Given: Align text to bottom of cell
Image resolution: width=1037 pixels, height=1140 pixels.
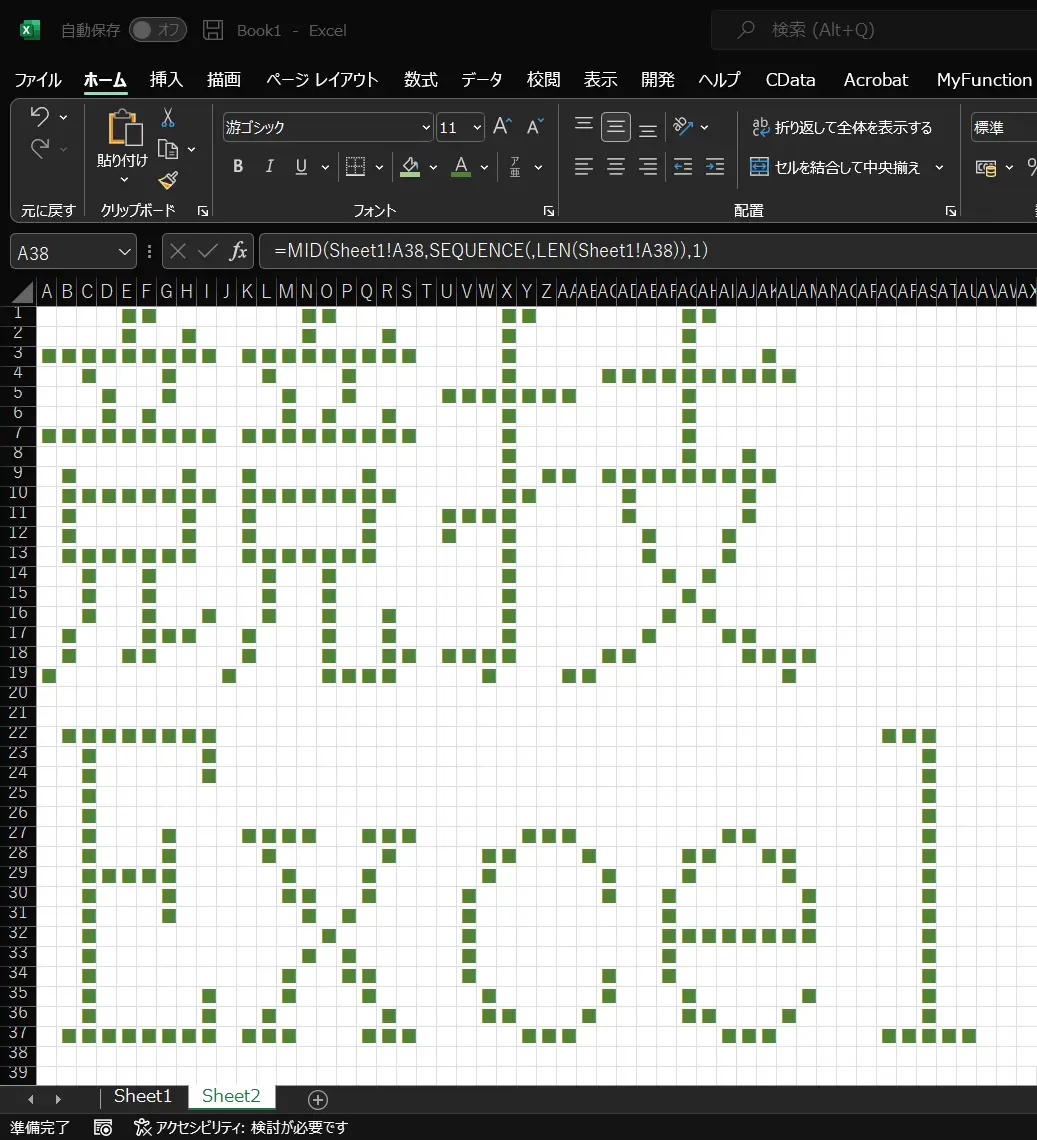Looking at the screenshot, I should (647, 129).
